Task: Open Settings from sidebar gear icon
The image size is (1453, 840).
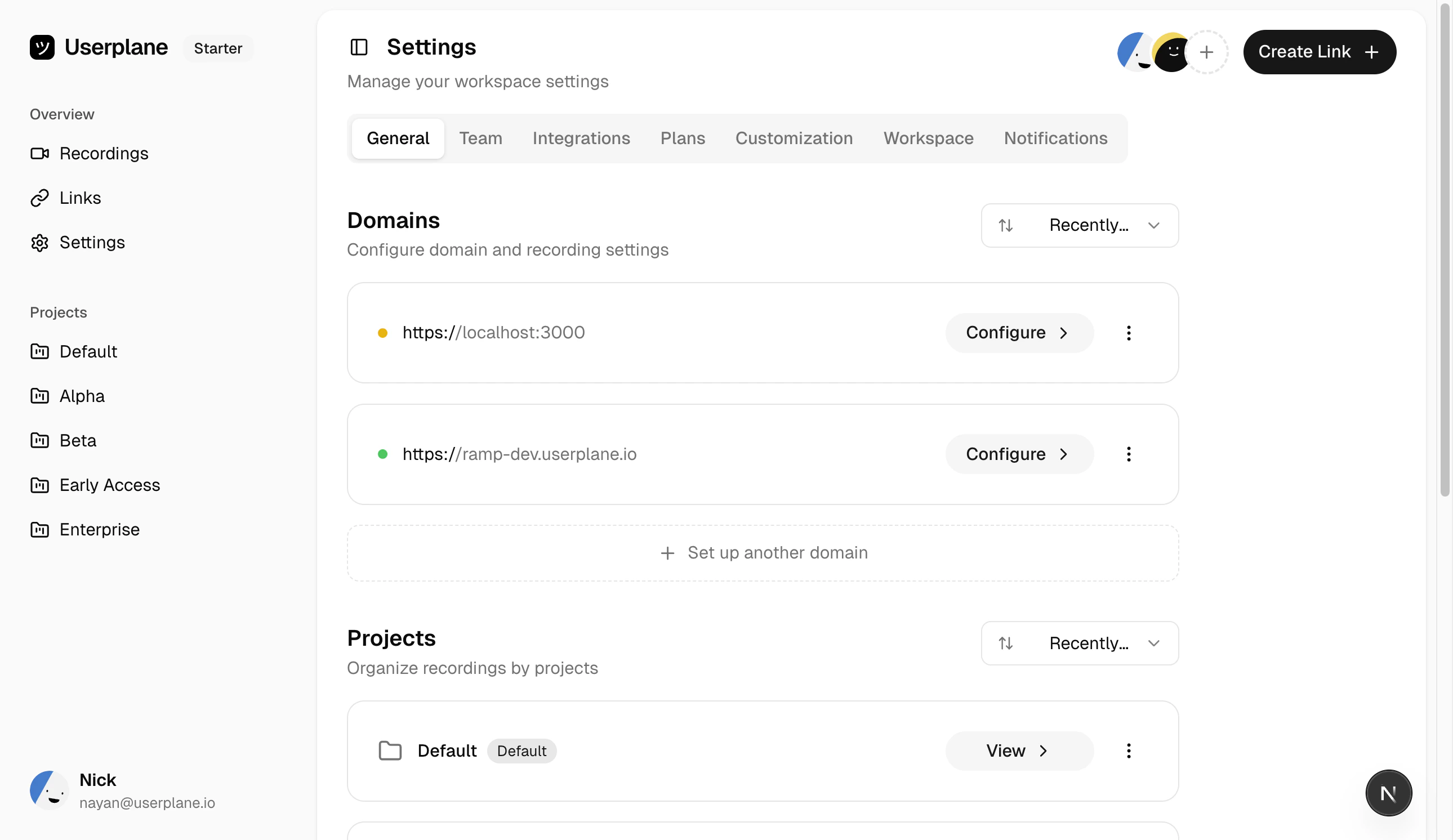Action: pos(40,243)
